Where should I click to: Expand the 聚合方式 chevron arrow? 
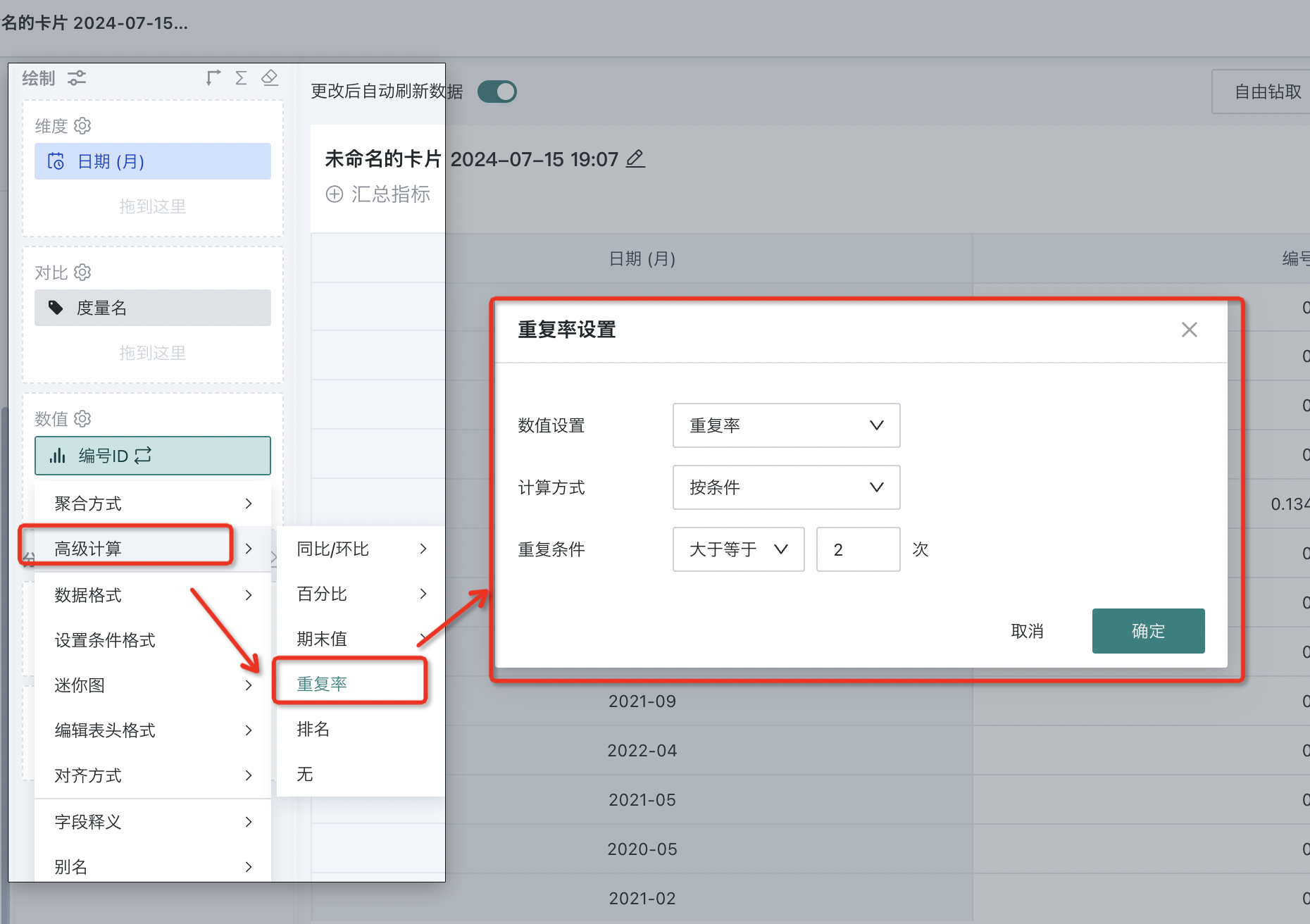pos(249,504)
